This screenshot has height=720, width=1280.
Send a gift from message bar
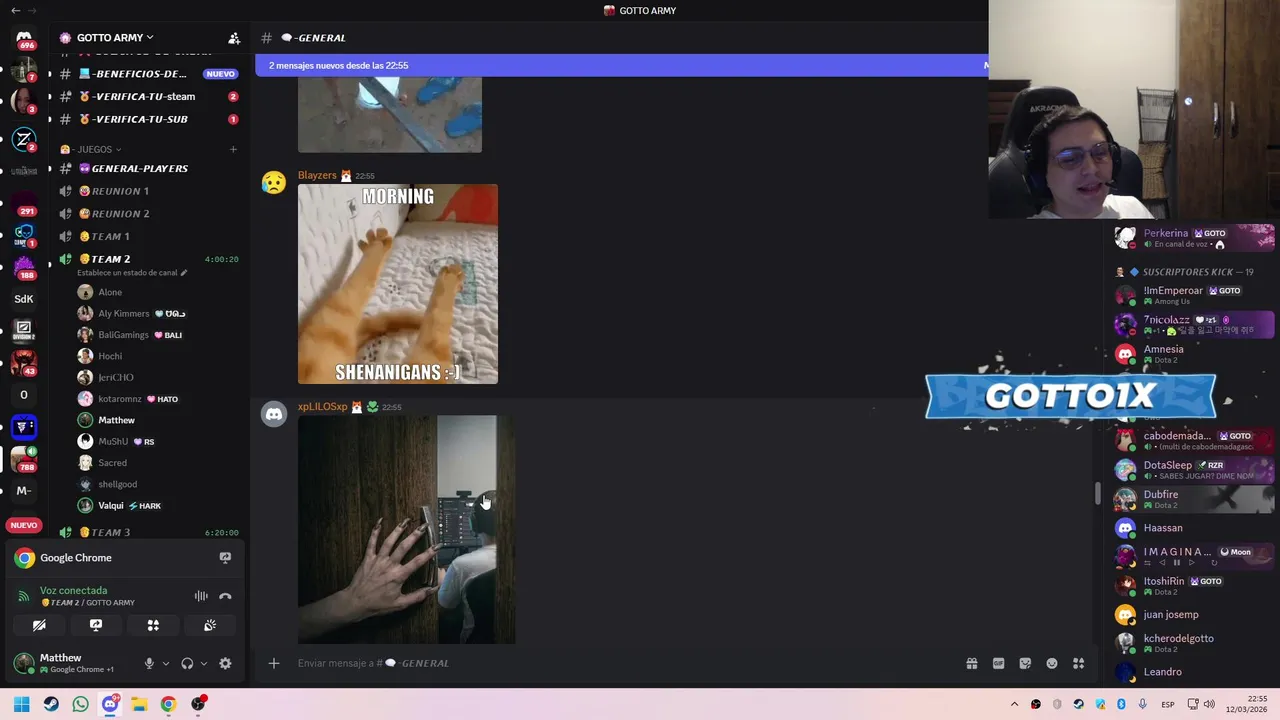pos(971,663)
